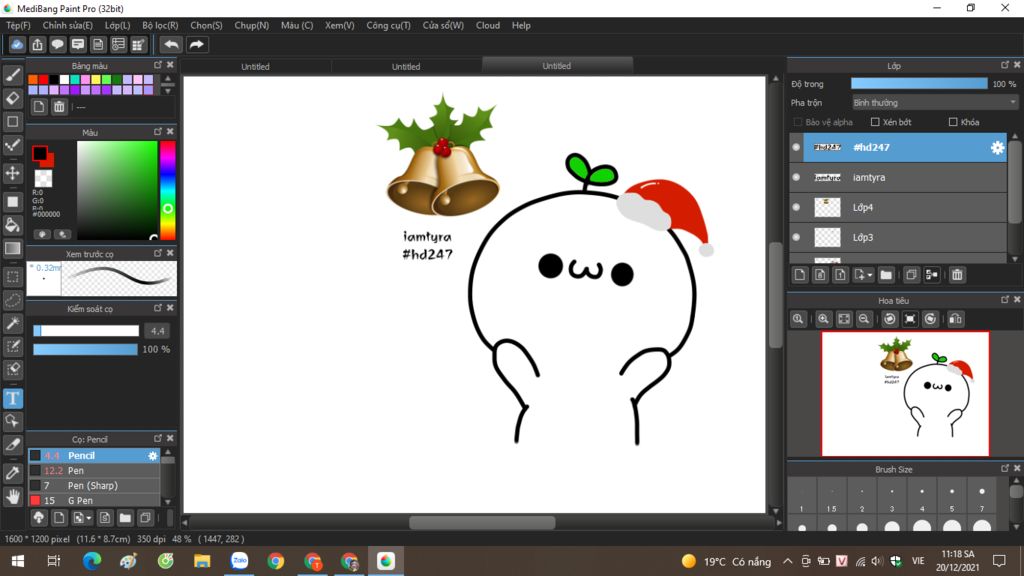This screenshot has width=1024, height=576.
Task: Delete palette color with trash icon
Action: (x=59, y=106)
